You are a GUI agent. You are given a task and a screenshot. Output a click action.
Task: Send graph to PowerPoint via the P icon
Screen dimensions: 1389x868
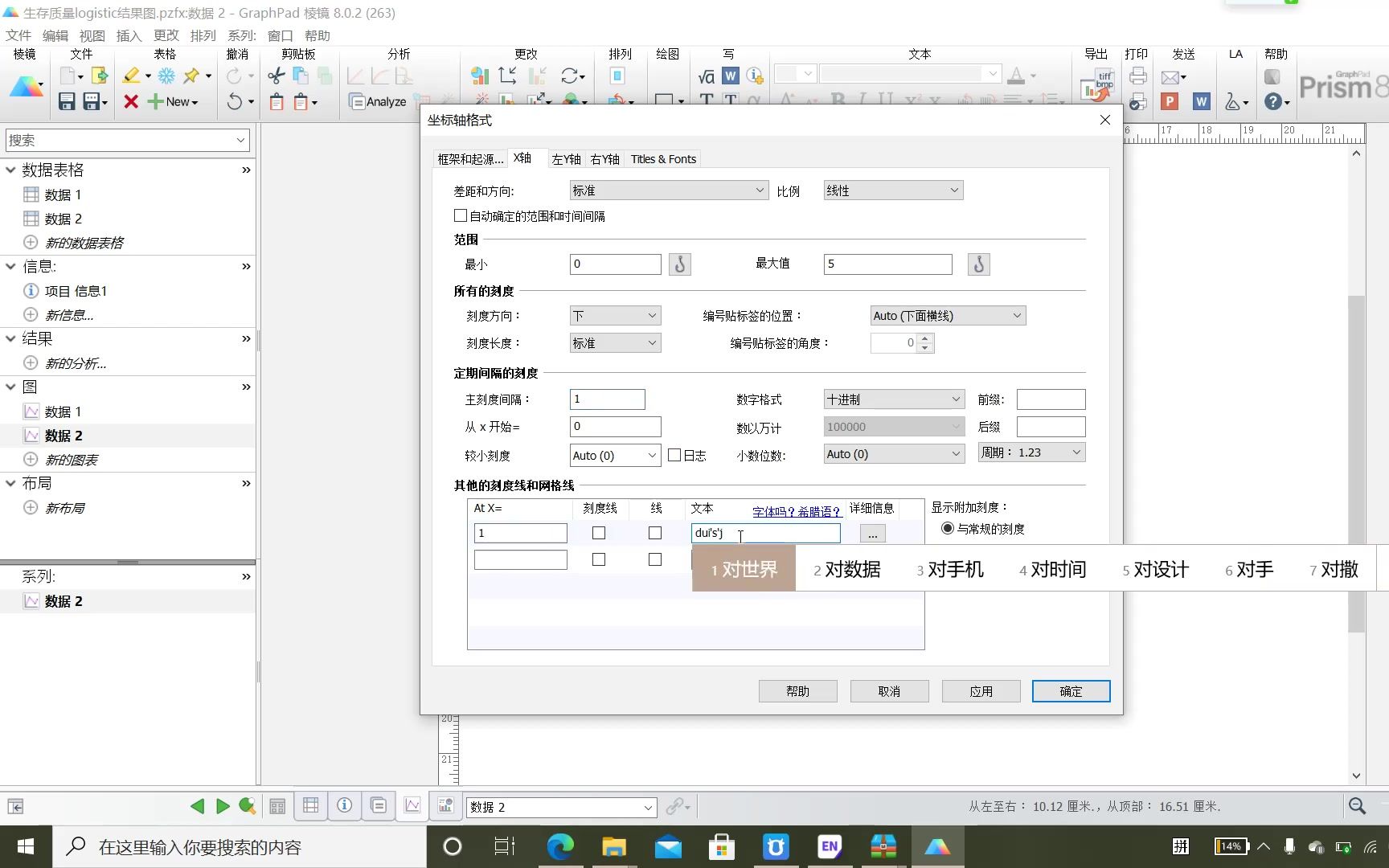pyautogui.click(x=1170, y=101)
